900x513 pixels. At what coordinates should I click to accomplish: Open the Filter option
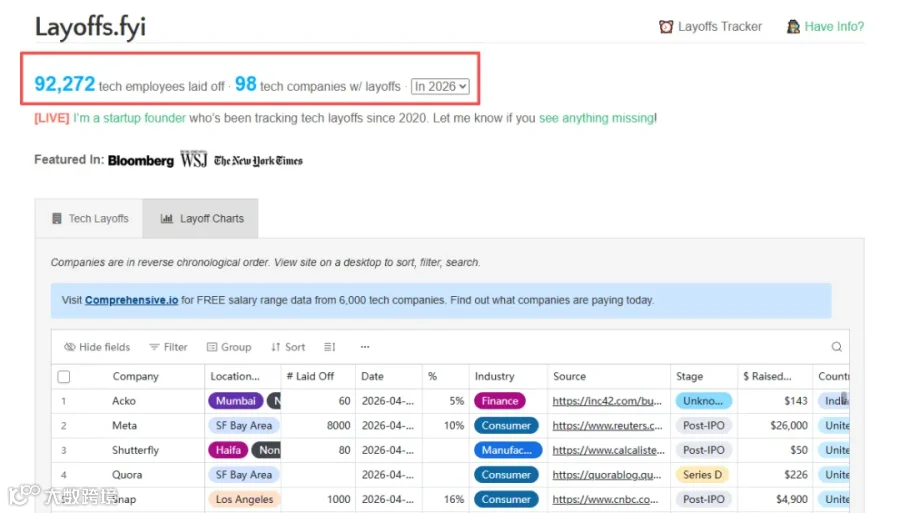tap(168, 347)
